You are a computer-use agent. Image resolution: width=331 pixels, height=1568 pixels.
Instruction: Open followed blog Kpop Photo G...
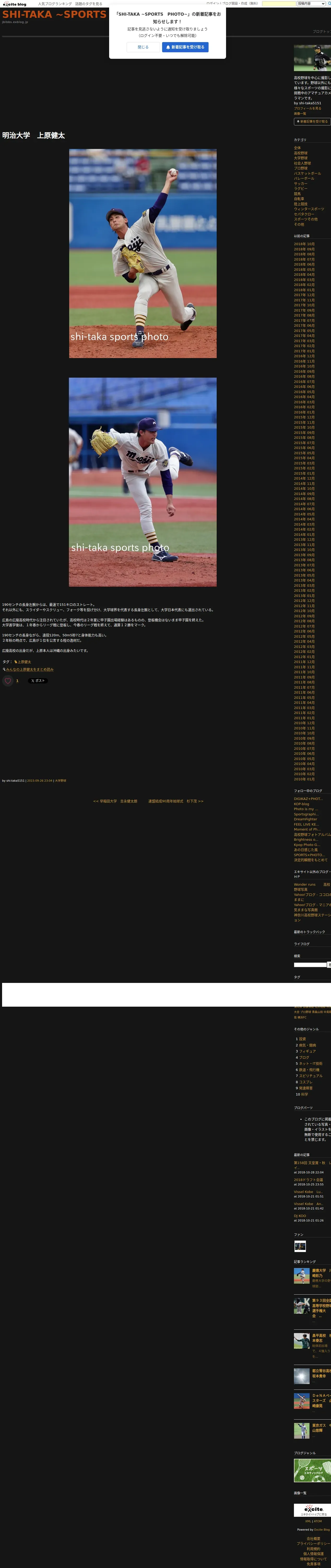pos(307,845)
